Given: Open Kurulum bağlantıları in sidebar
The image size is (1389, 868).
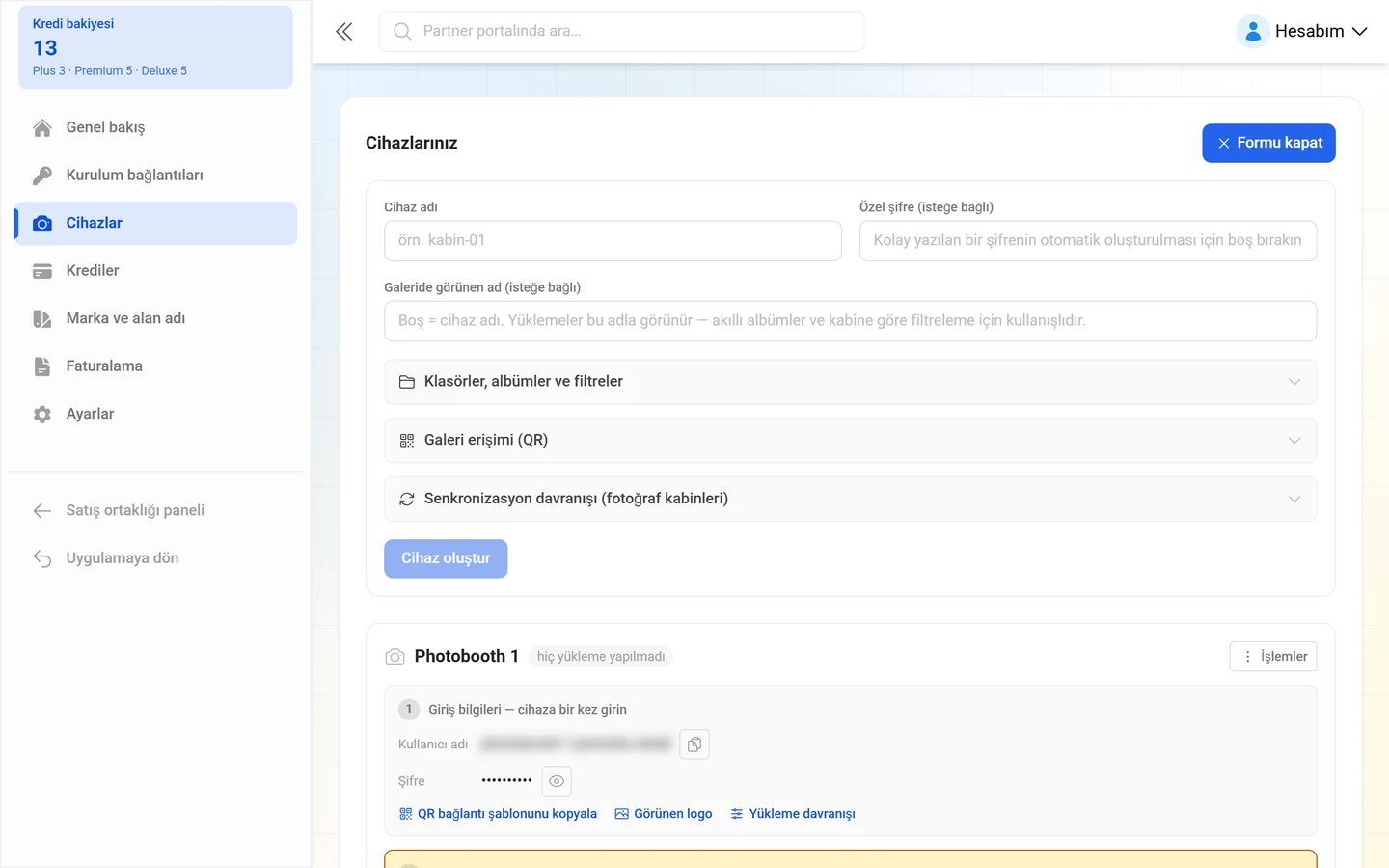Looking at the screenshot, I should point(155,176).
